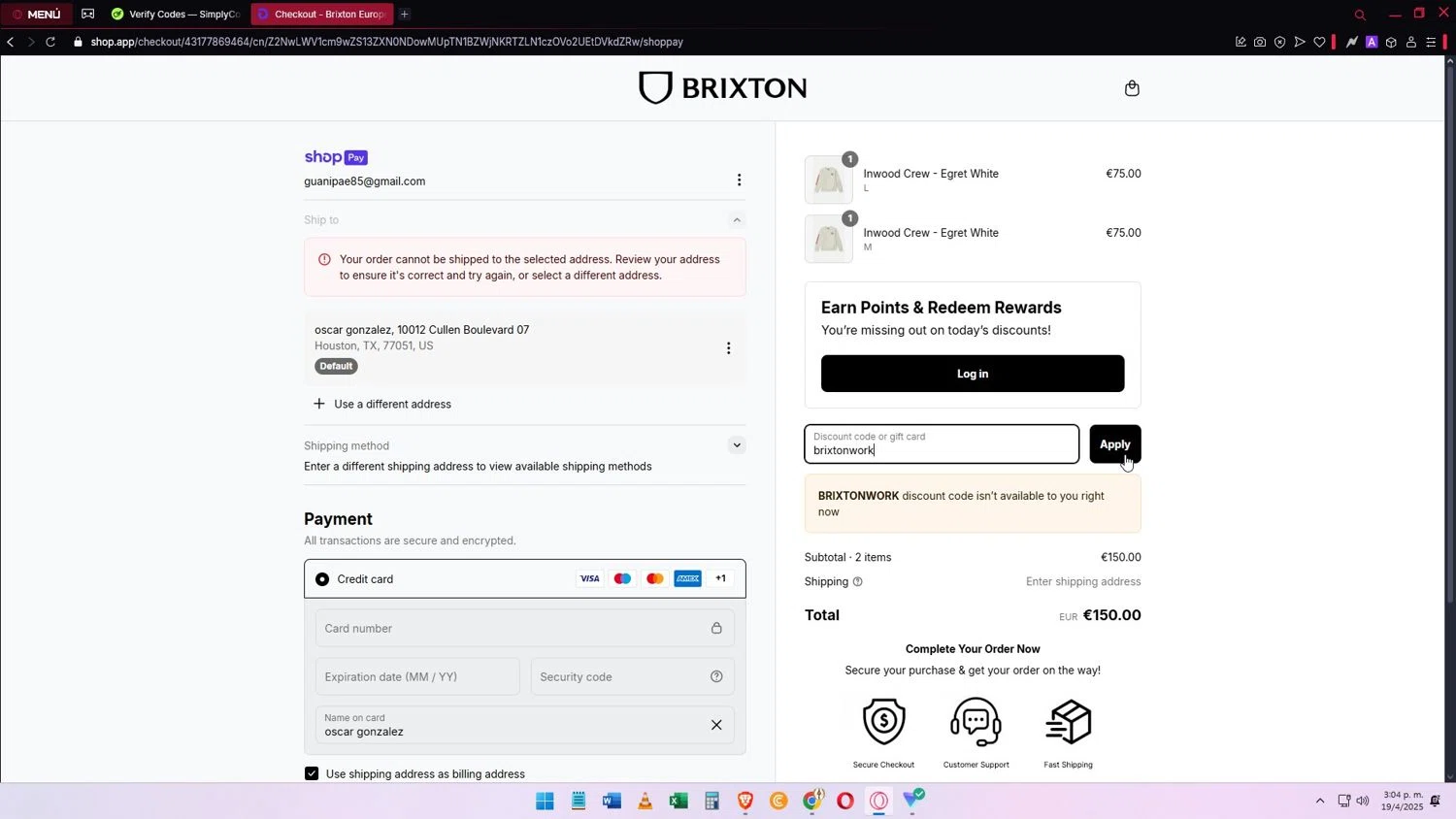1456x819 pixels.
Task: Click Use a different address
Action: click(382, 404)
